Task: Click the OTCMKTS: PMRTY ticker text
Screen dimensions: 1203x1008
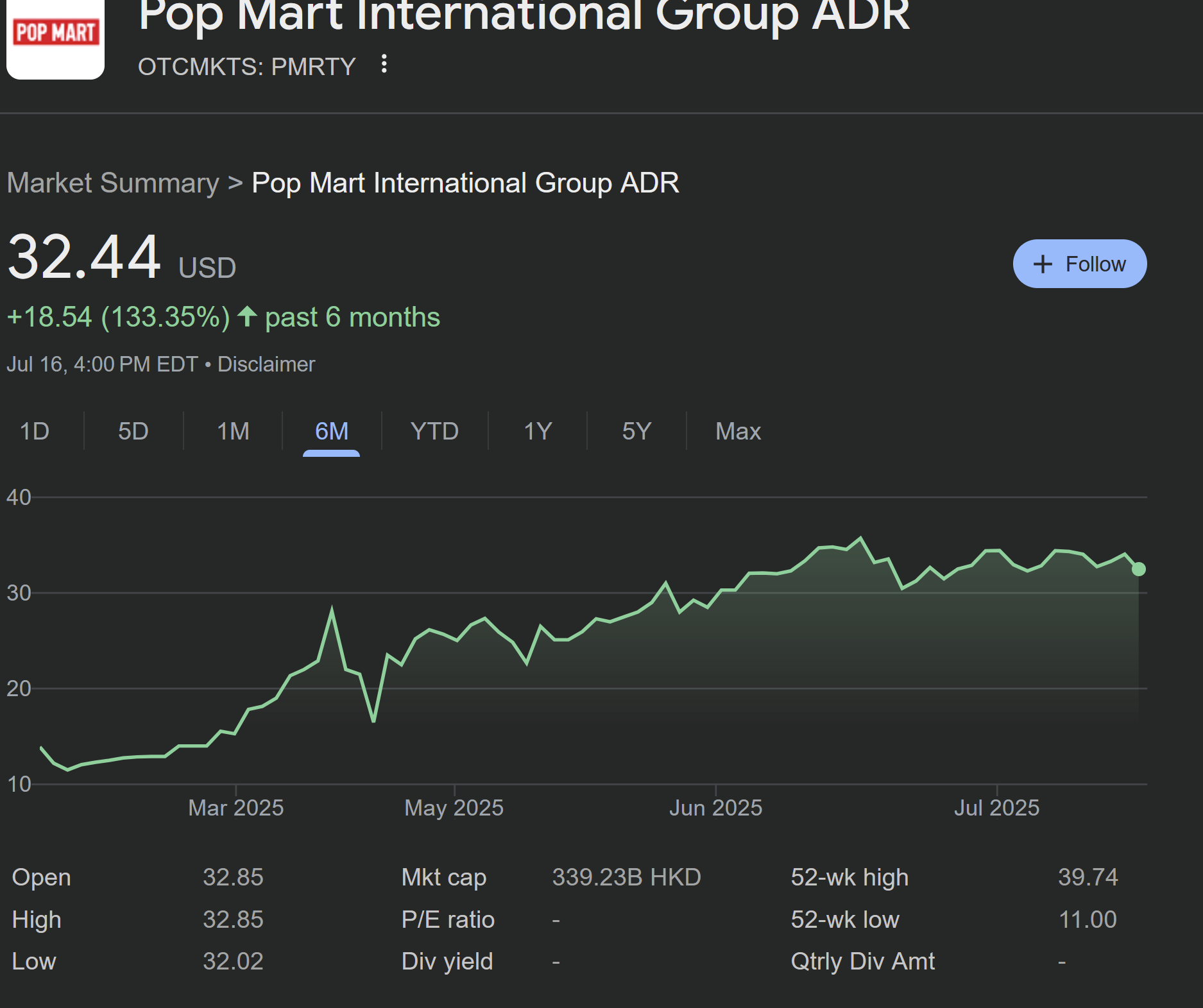Action: [247, 67]
